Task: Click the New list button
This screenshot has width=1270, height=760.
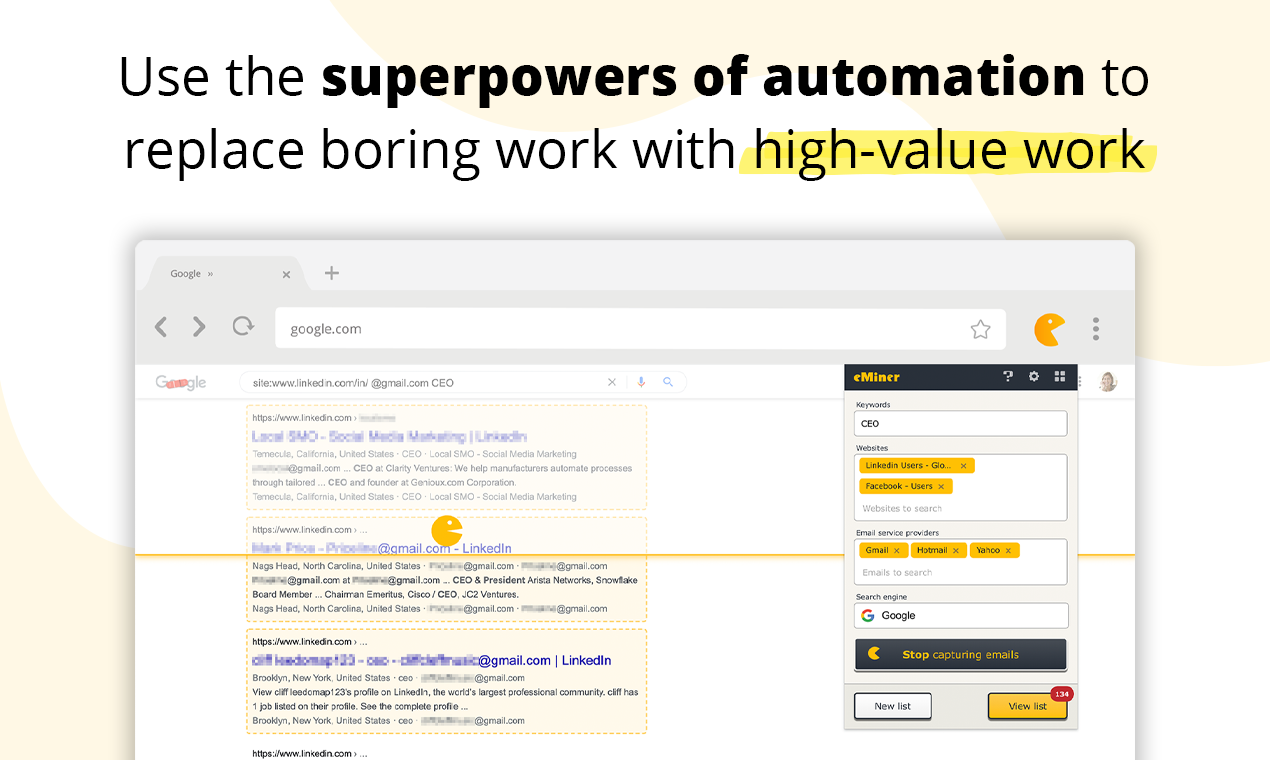Action: [x=892, y=706]
